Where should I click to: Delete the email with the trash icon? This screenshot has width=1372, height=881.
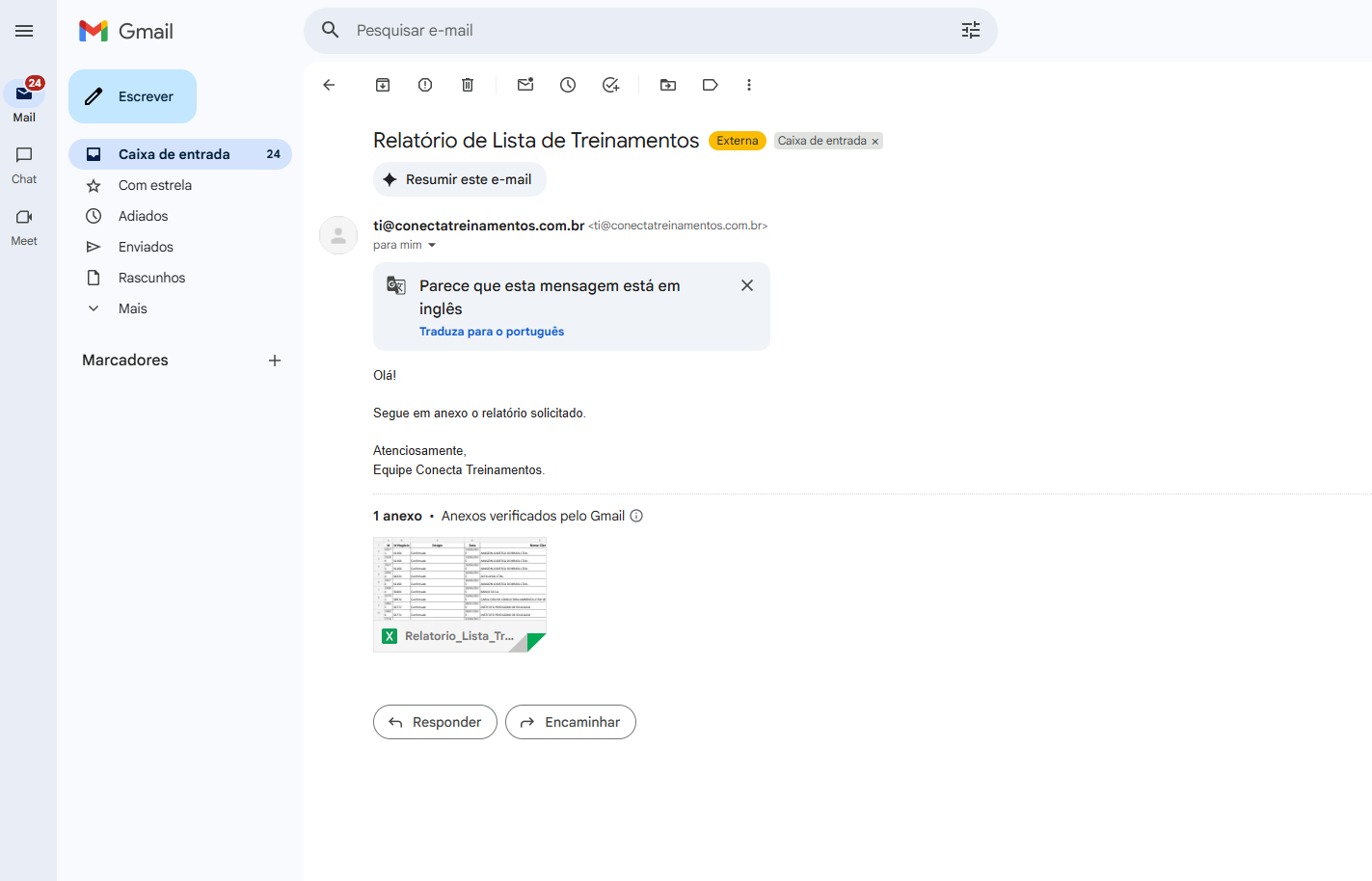coord(468,85)
